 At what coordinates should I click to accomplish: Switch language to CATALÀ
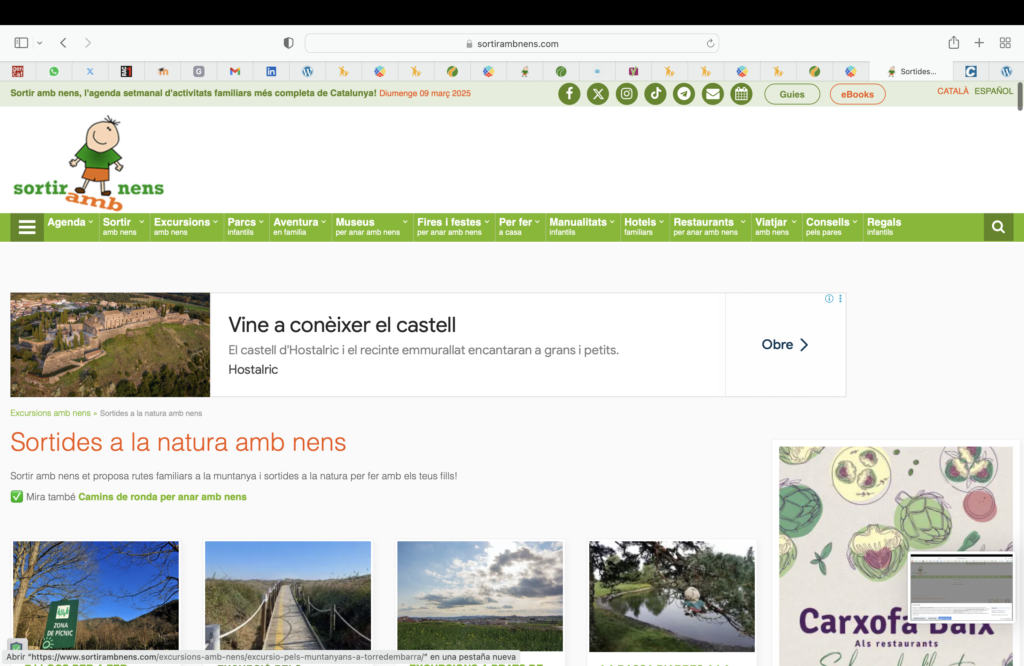coord(953,91)
